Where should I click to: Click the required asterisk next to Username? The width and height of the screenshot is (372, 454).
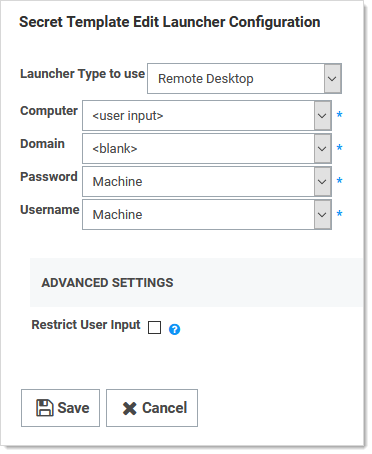[339, 214]
